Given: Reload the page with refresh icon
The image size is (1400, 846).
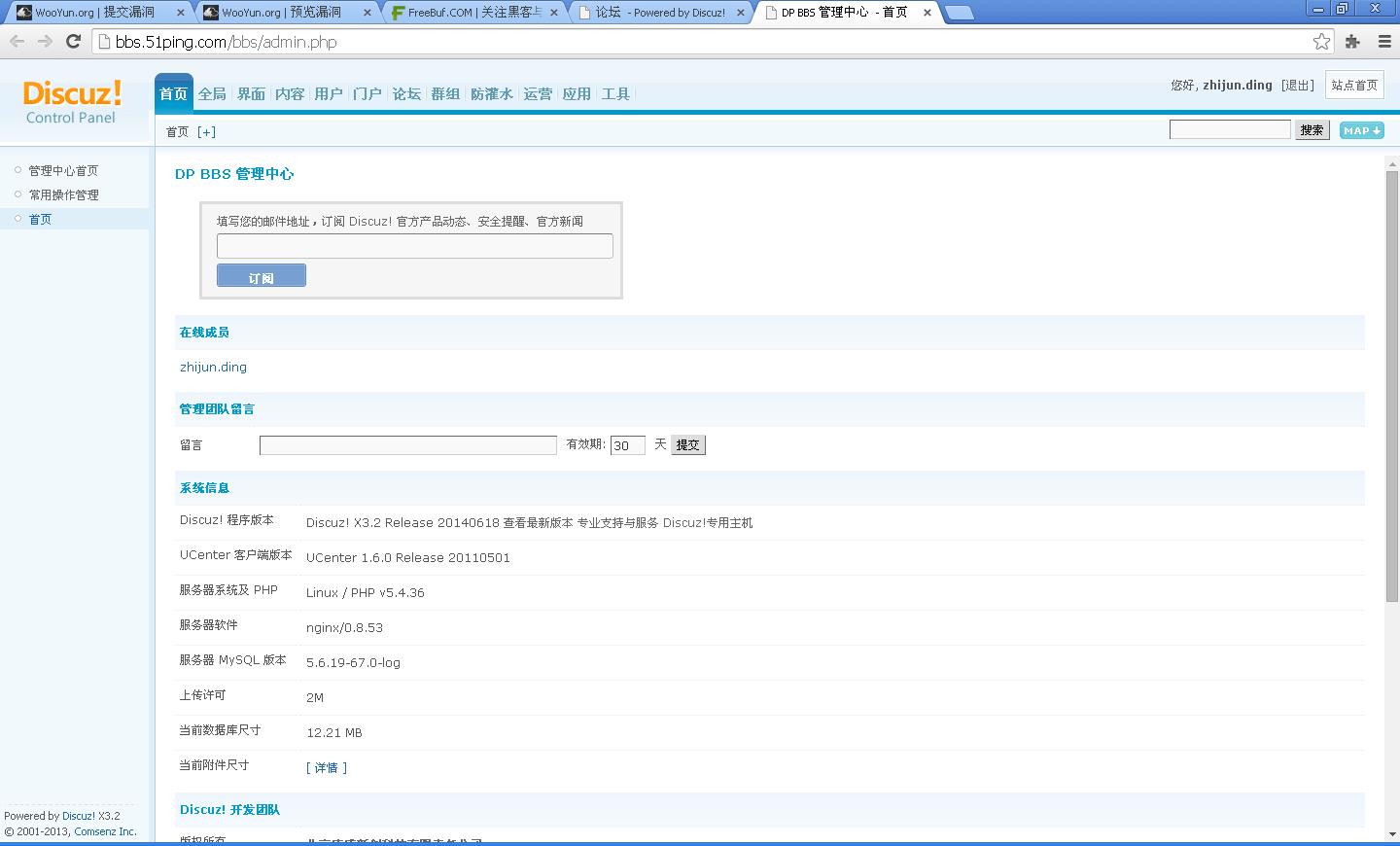Looking at the screenshot, I should [x=73, y=41].
